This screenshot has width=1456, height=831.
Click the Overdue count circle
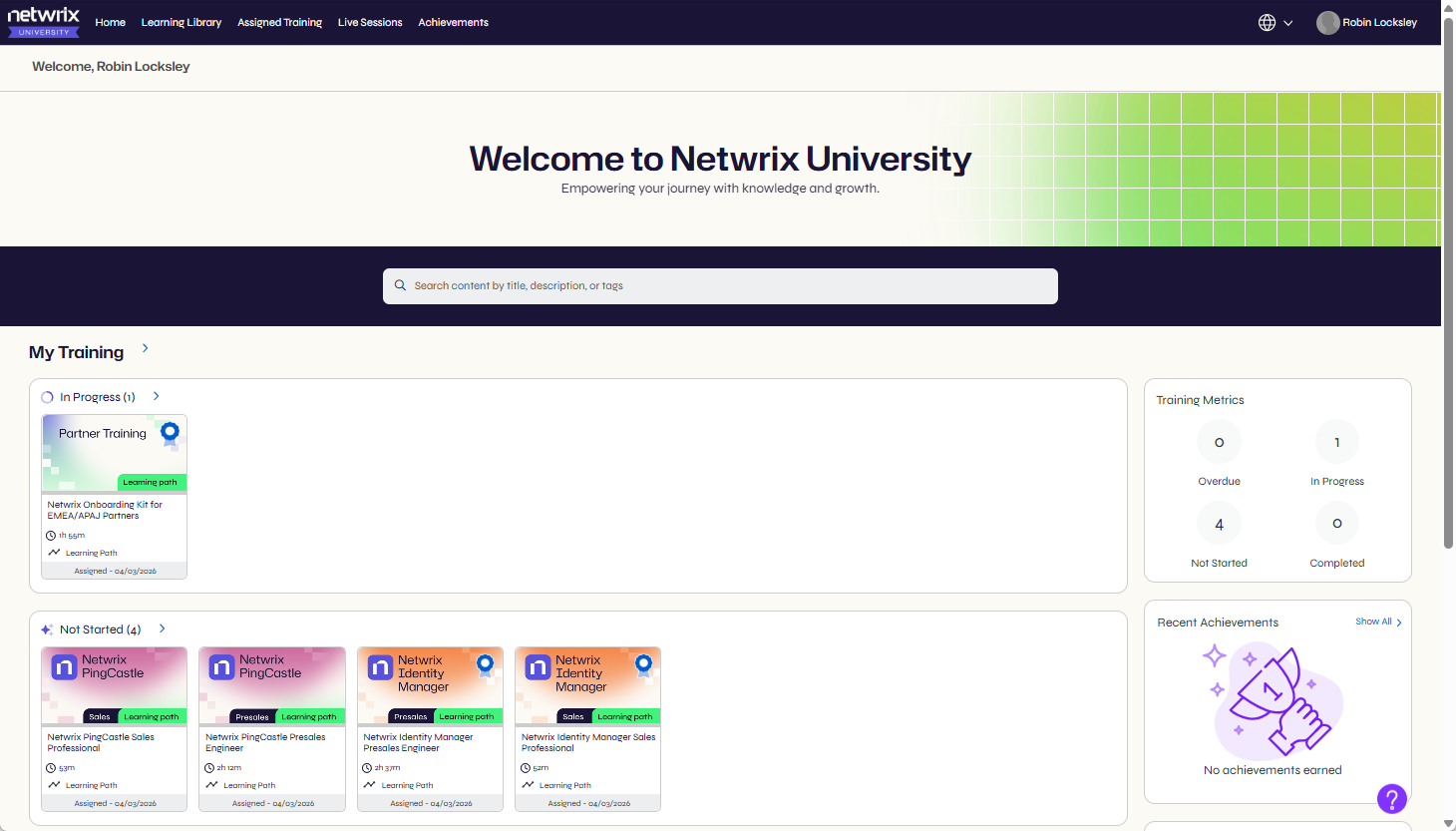(x=1219, y=442)
